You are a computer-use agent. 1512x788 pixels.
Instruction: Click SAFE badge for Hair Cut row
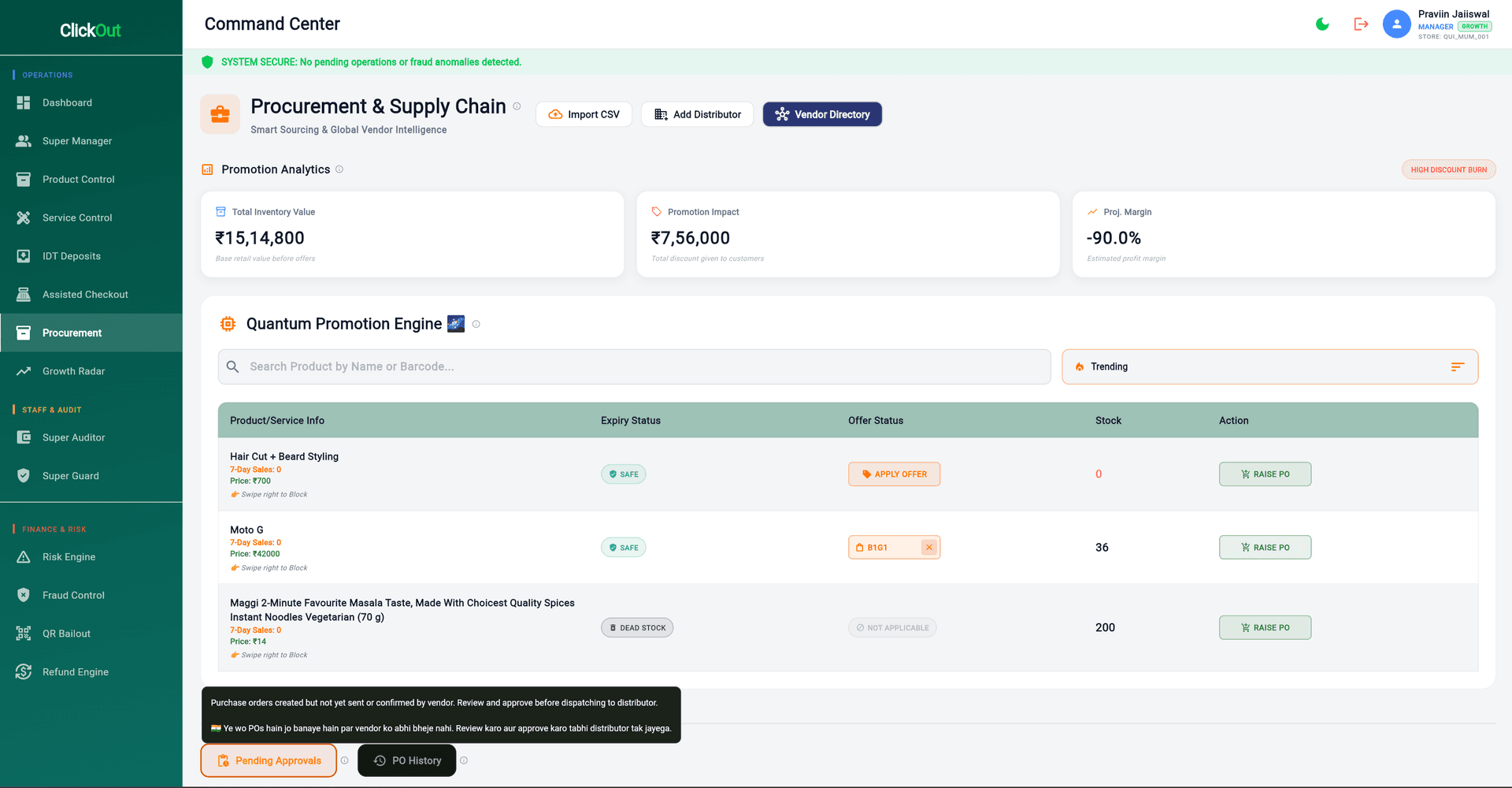pyautogui.click(x=624, y=474)
